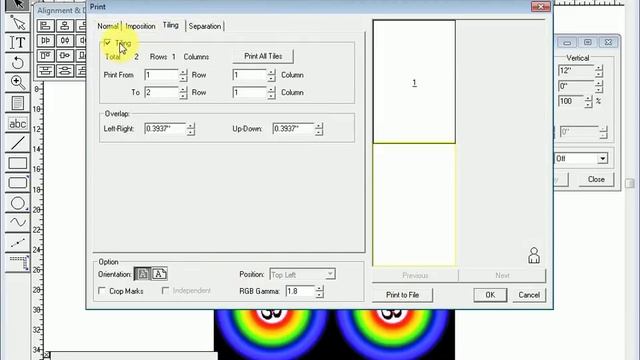Select the dotted line measure tool

[18, 243]
